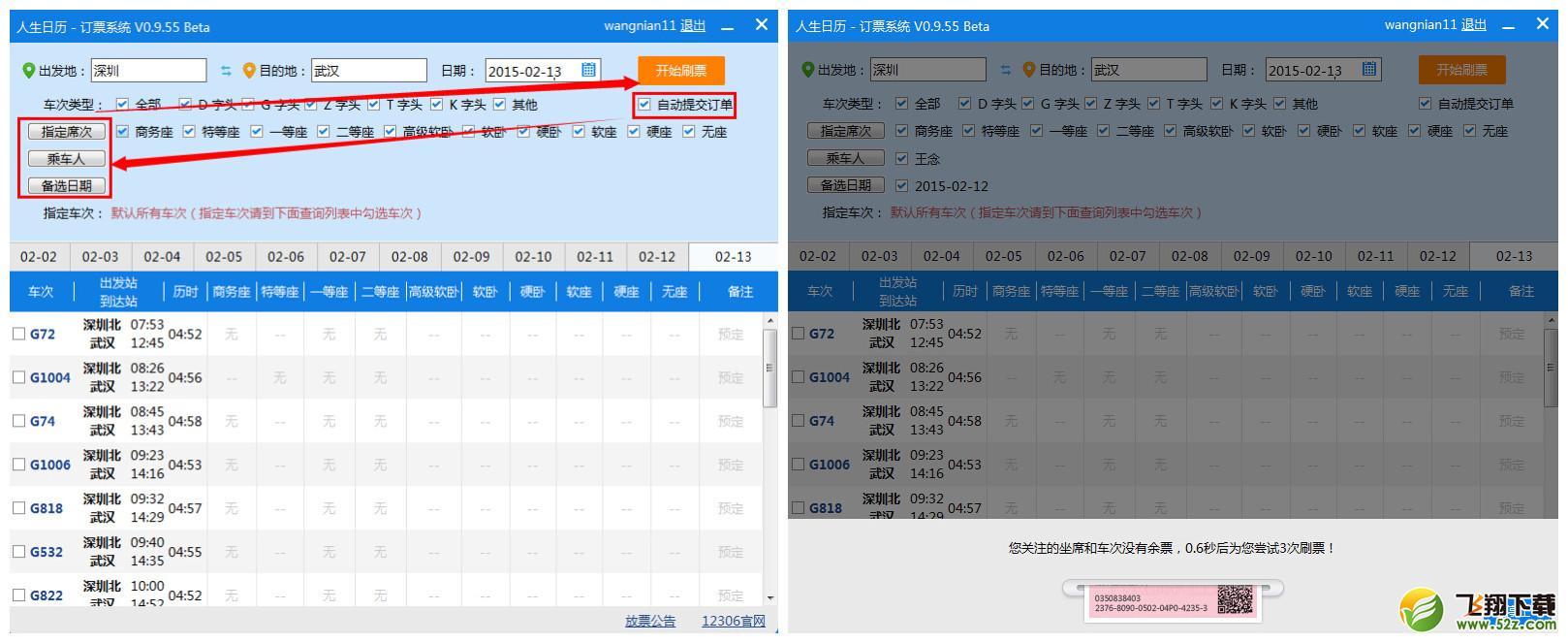Open 指定席次 seat selection in left window

tap(66, 132)
